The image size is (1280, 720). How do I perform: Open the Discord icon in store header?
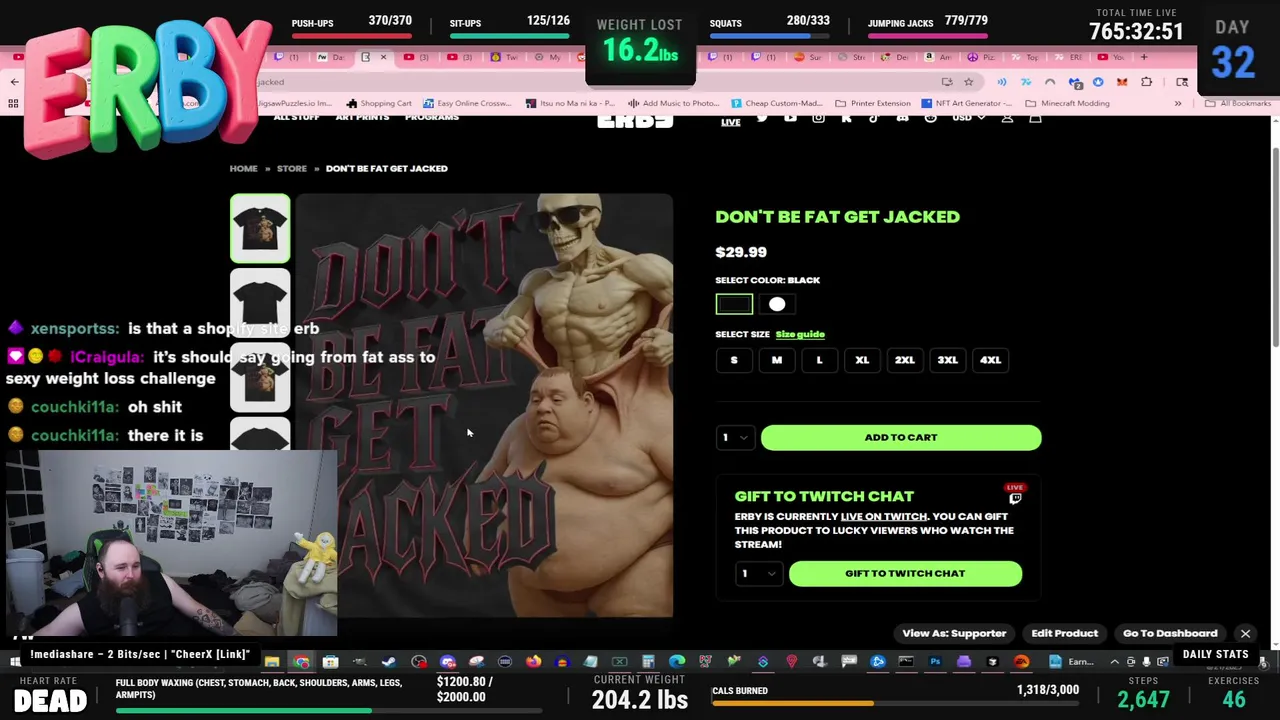pos(902,117)
